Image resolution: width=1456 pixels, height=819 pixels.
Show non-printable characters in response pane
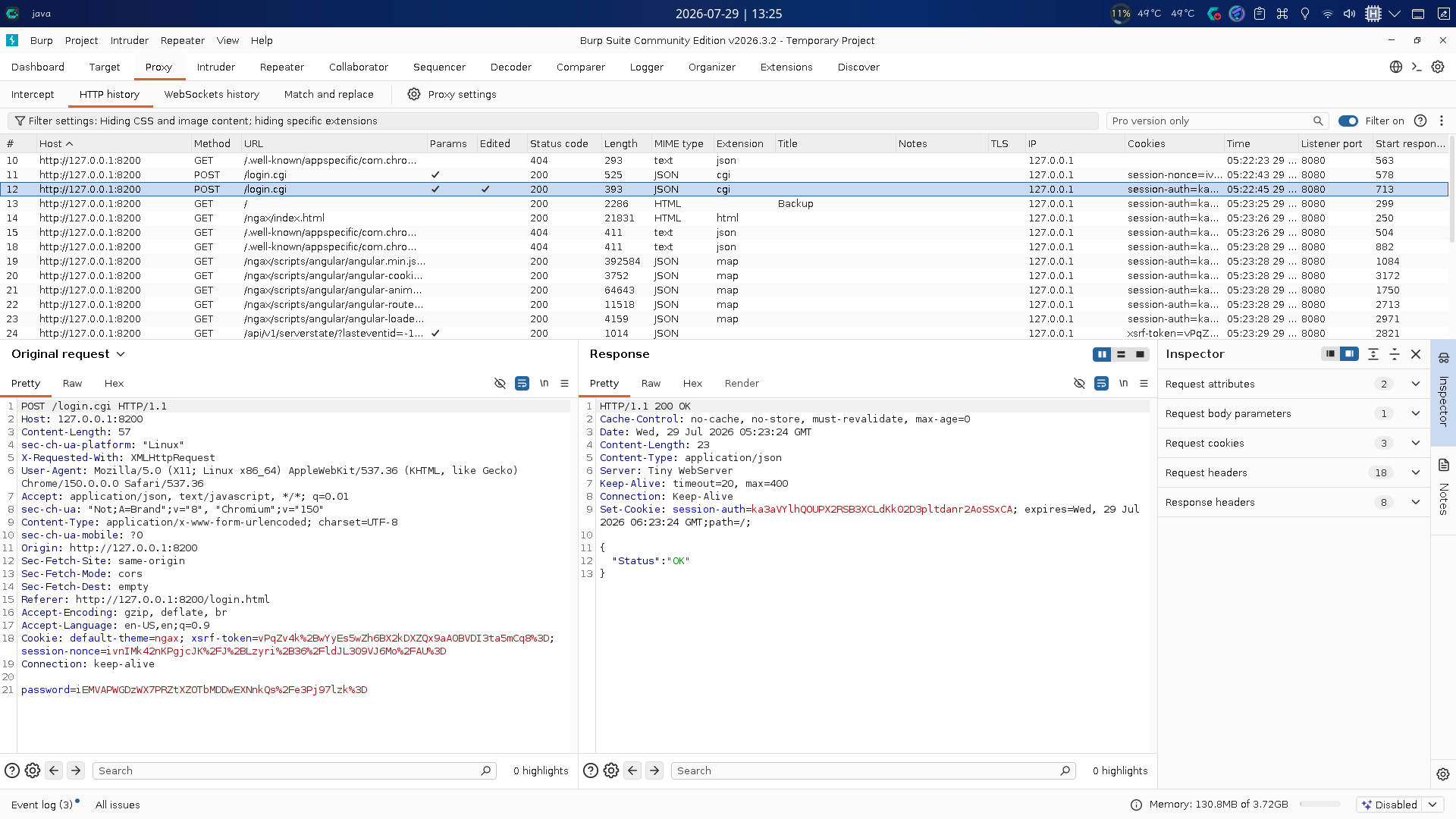coord(1123,384)
